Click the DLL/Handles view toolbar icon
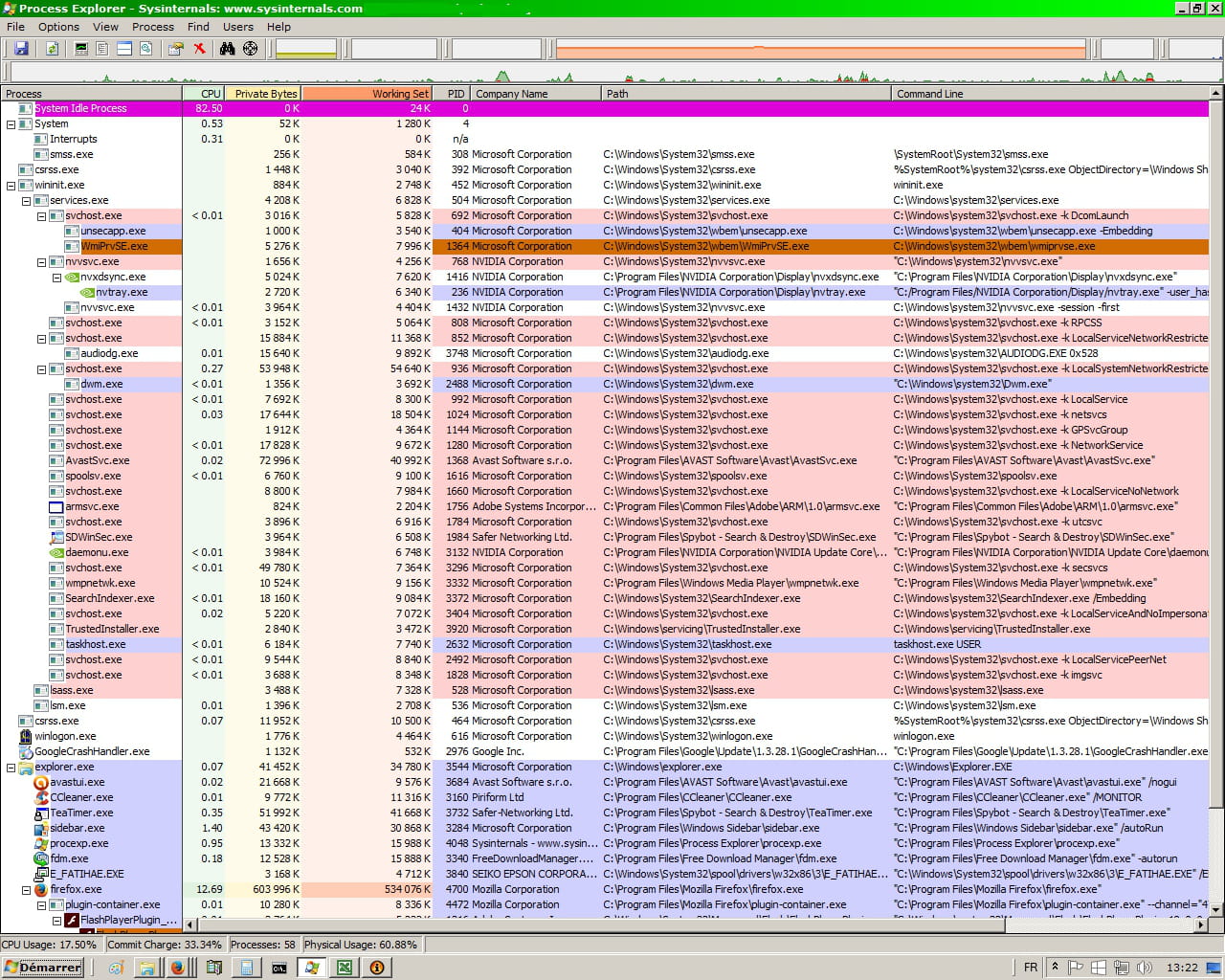The height and width of the screenshot is (980, 1225). click(146, 49)
